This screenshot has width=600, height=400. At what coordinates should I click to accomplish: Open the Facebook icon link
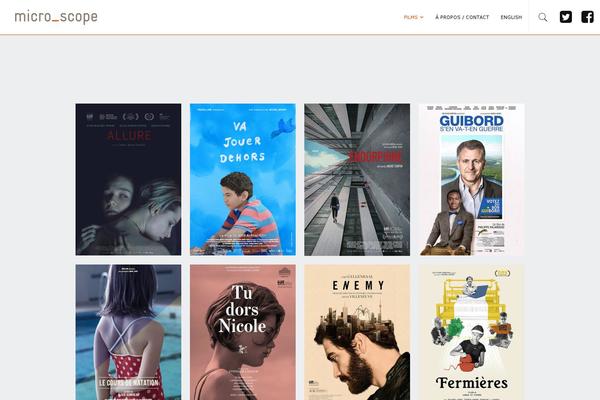[x=587, y=17]
